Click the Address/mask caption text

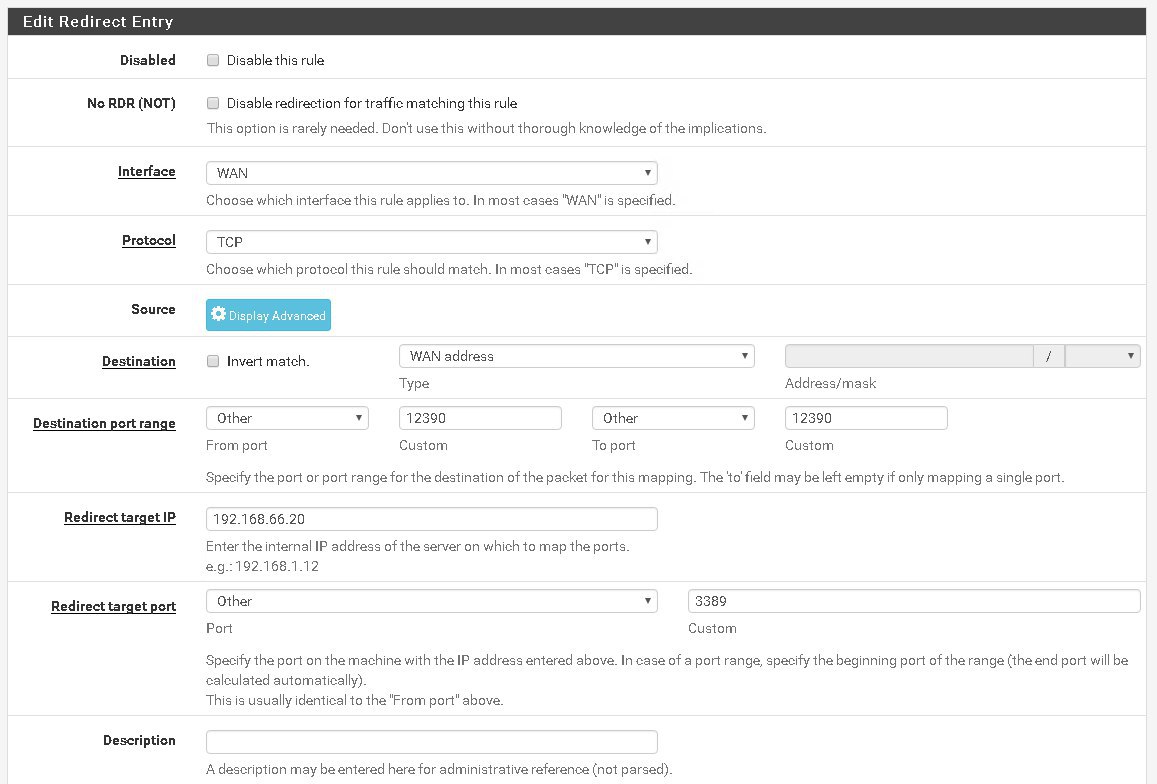pos(830,383)
